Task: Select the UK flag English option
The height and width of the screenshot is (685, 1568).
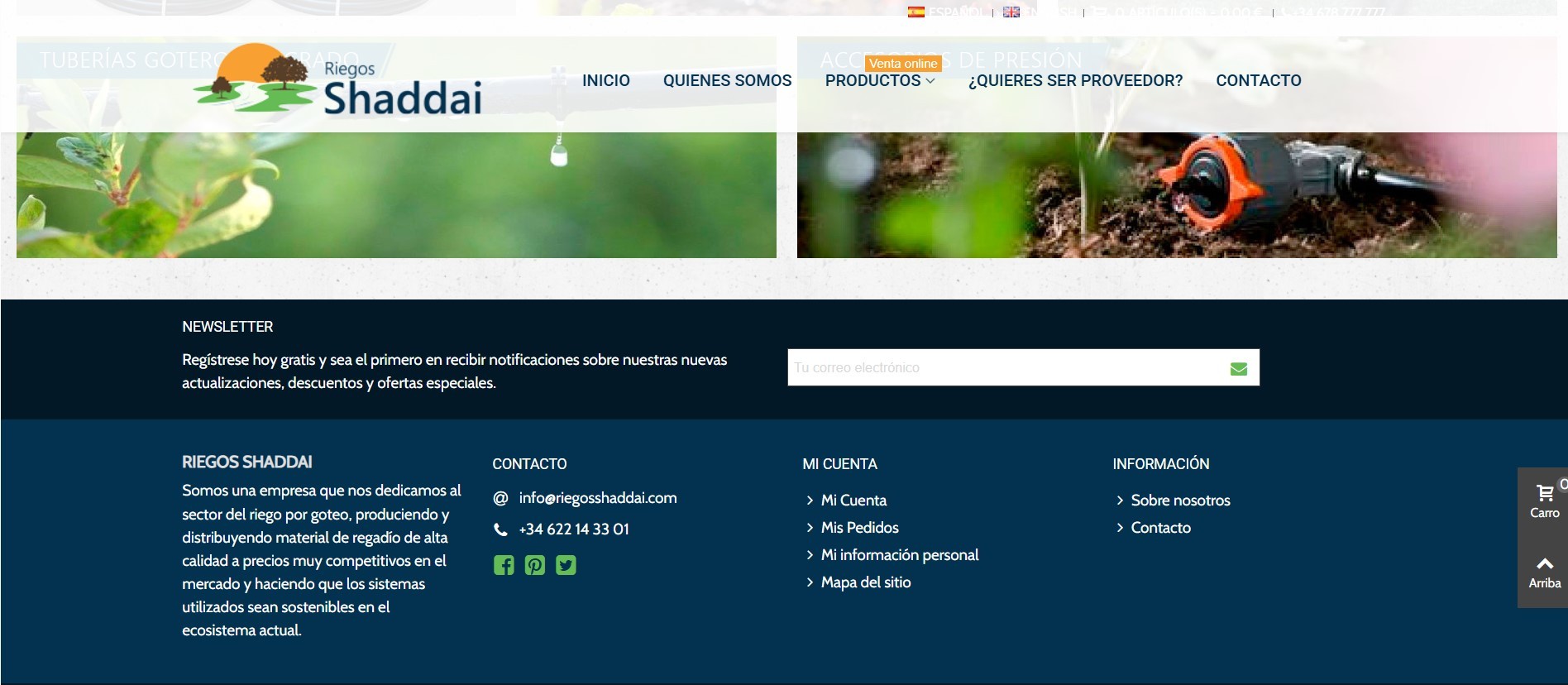Action: point(1011,12)
